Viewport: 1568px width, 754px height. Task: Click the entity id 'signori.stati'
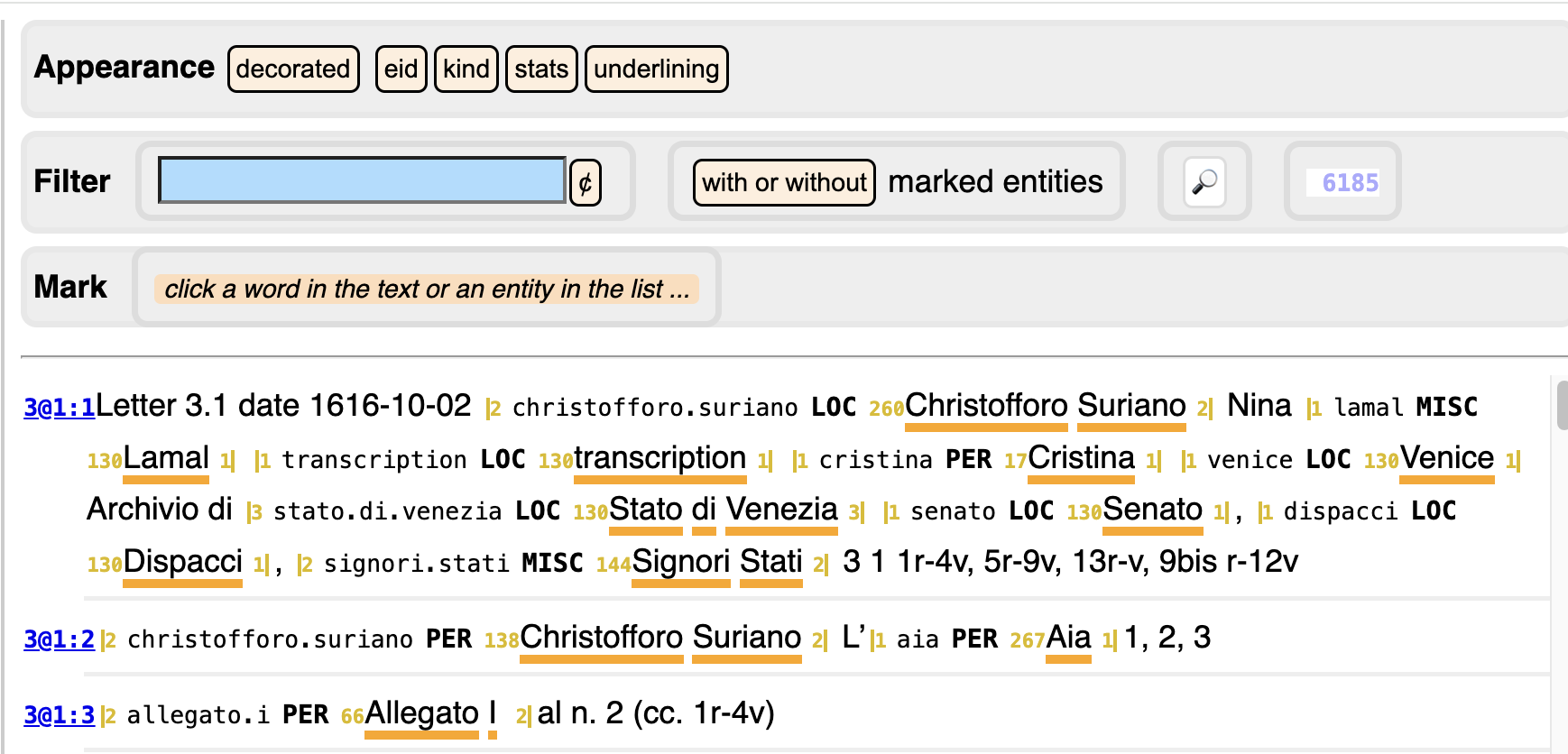(x=417, y=565)
